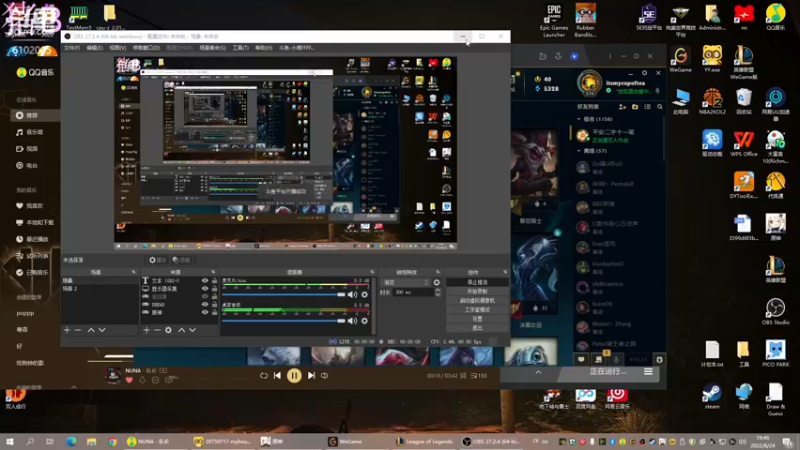
Task: Open play queue icon in QQ Music
Action: [479, 376]
